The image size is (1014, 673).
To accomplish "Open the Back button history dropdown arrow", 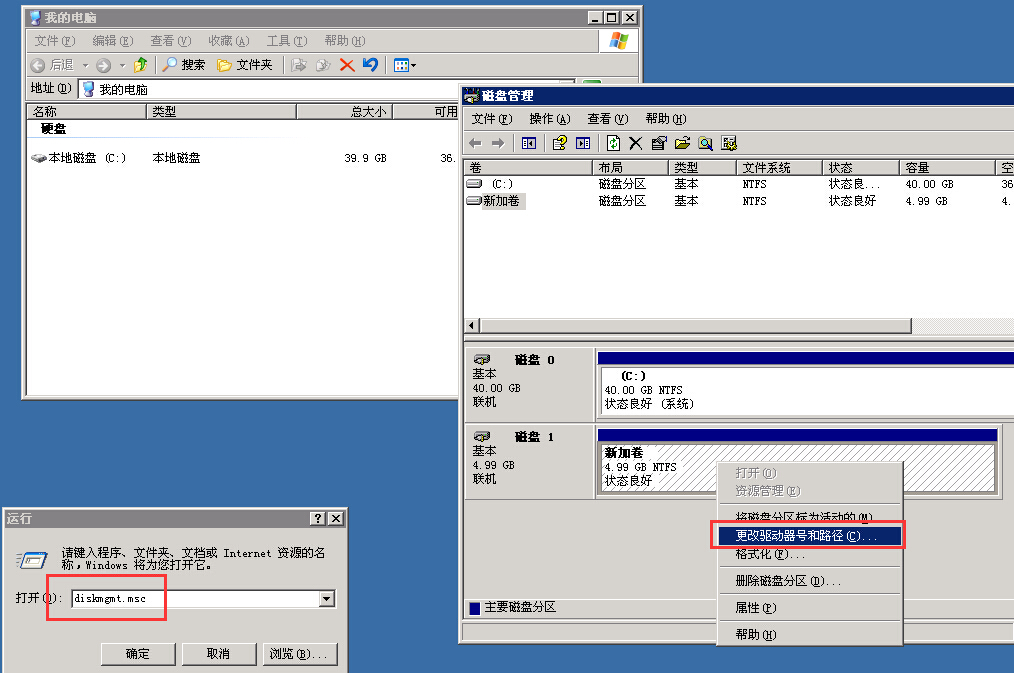I will [x=85, y=65].
